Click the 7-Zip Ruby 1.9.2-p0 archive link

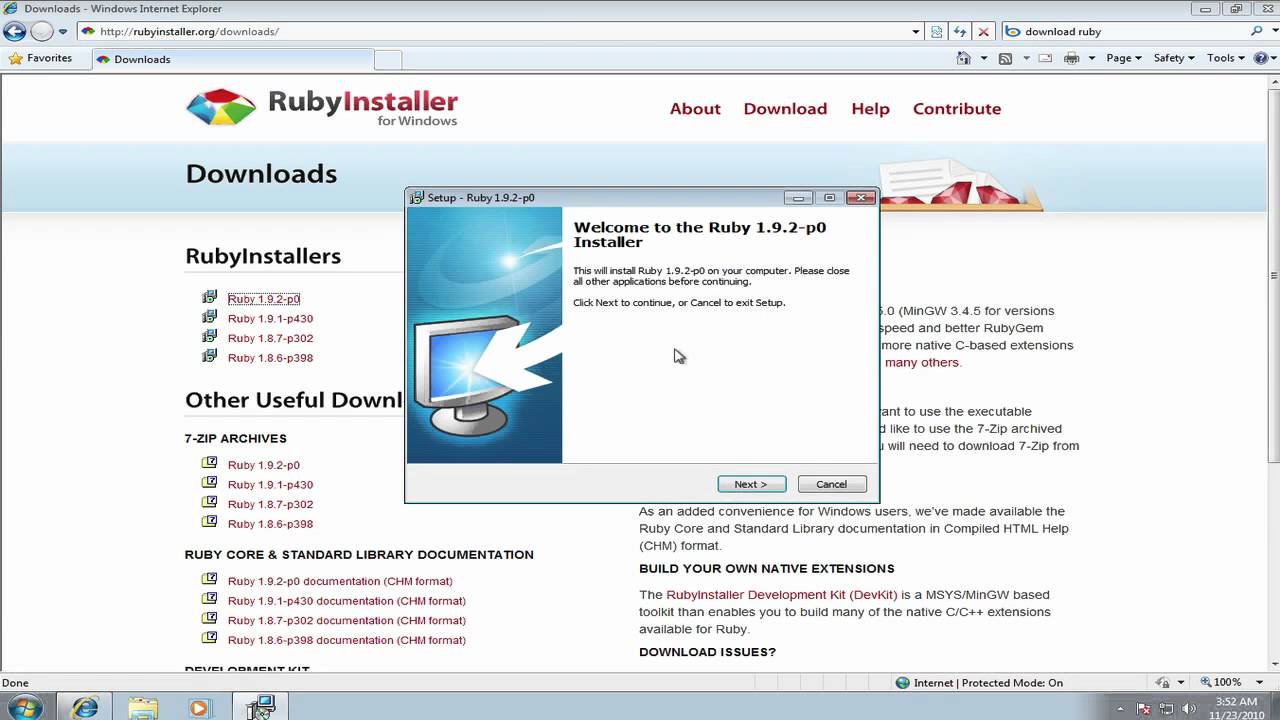(x=264, y=465)
